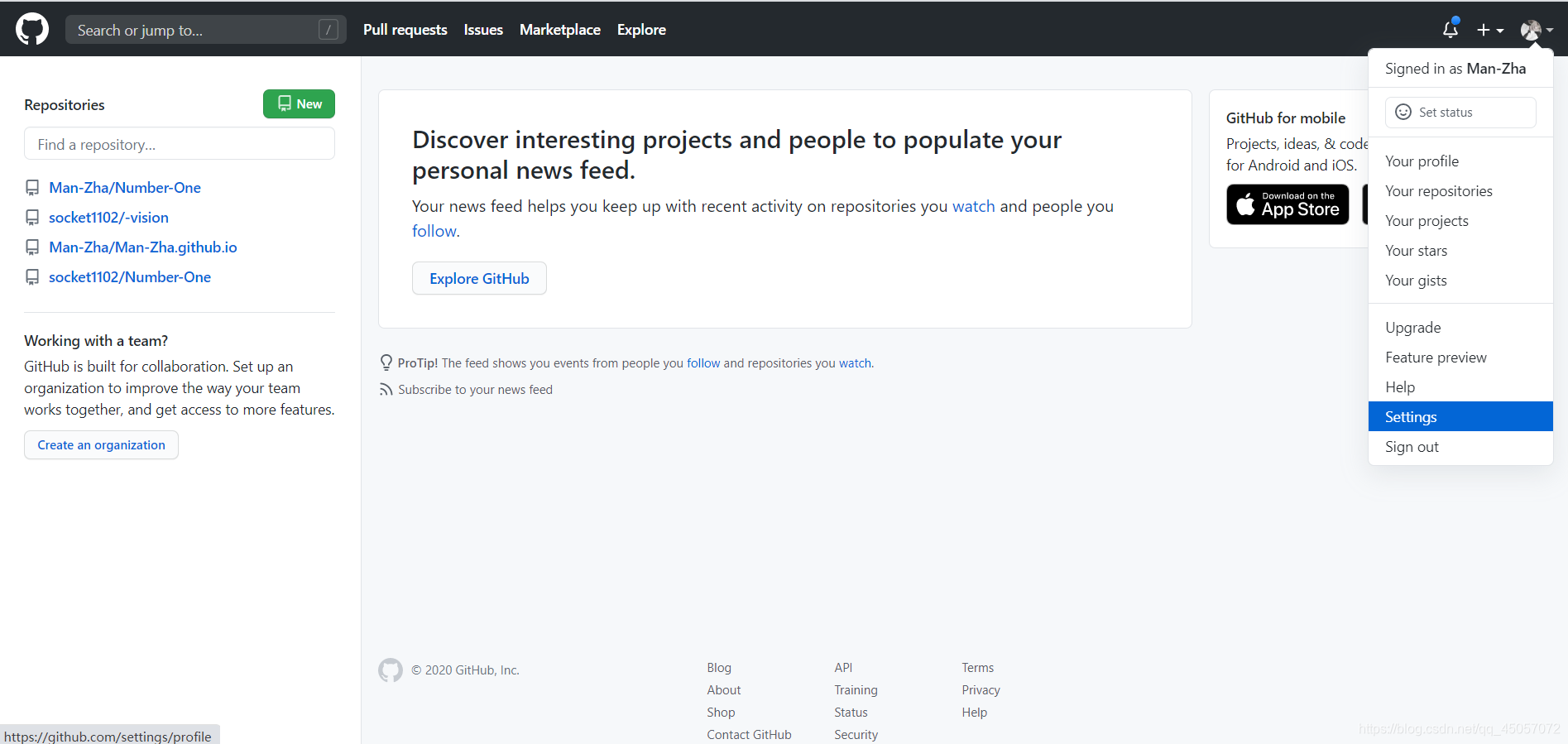Open Set status field
The height and width of the screenshot is (744, 1568).
1460,113
